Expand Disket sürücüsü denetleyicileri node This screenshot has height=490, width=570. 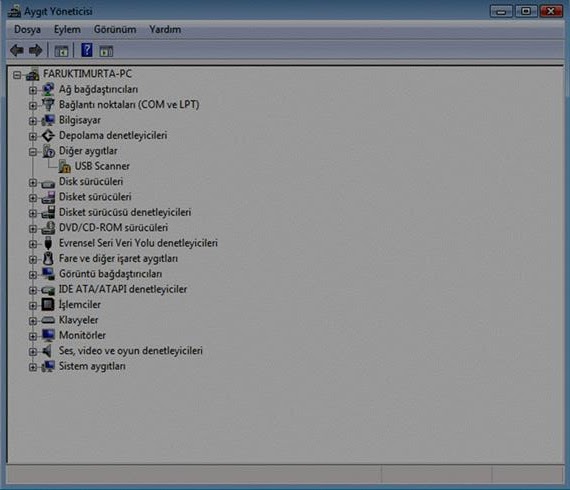point(33,213)
